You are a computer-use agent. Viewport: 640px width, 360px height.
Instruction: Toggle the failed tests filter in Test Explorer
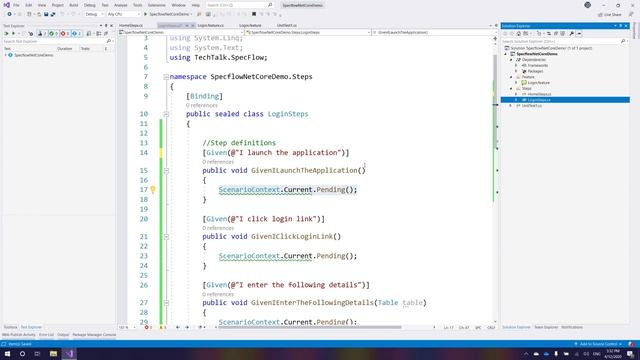click(x=65, y=33)
